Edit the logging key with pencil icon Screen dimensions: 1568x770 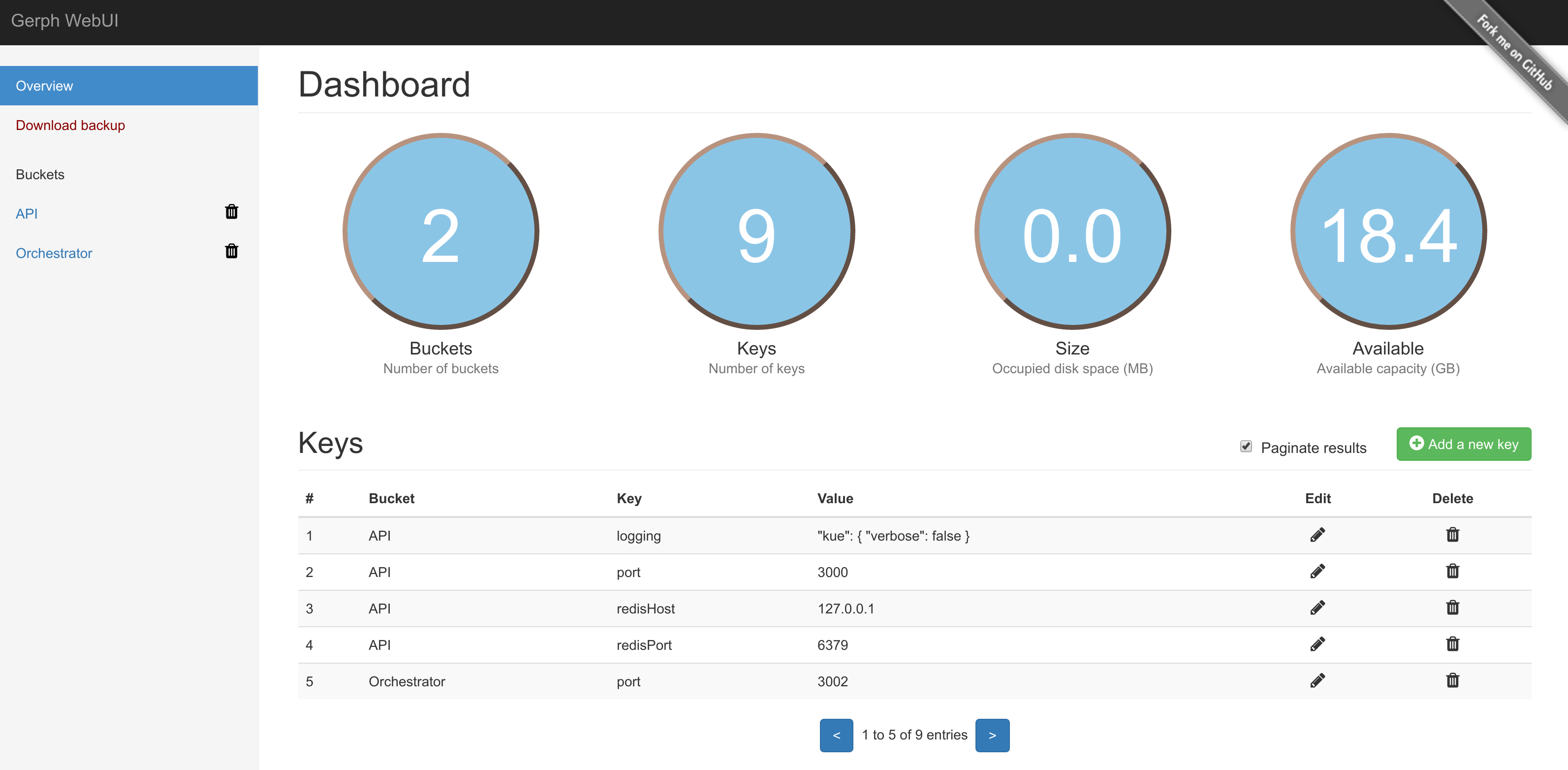pyautogui.click(x=1317, y=535)
